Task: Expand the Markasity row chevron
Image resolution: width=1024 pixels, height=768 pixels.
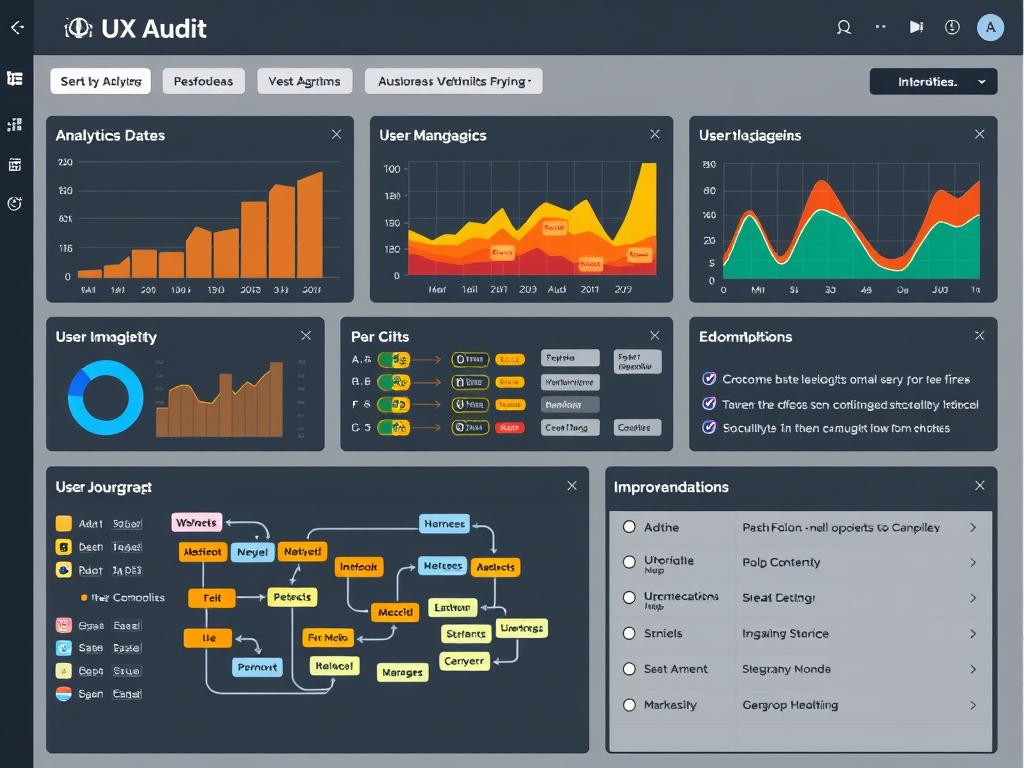Action: 973,705
